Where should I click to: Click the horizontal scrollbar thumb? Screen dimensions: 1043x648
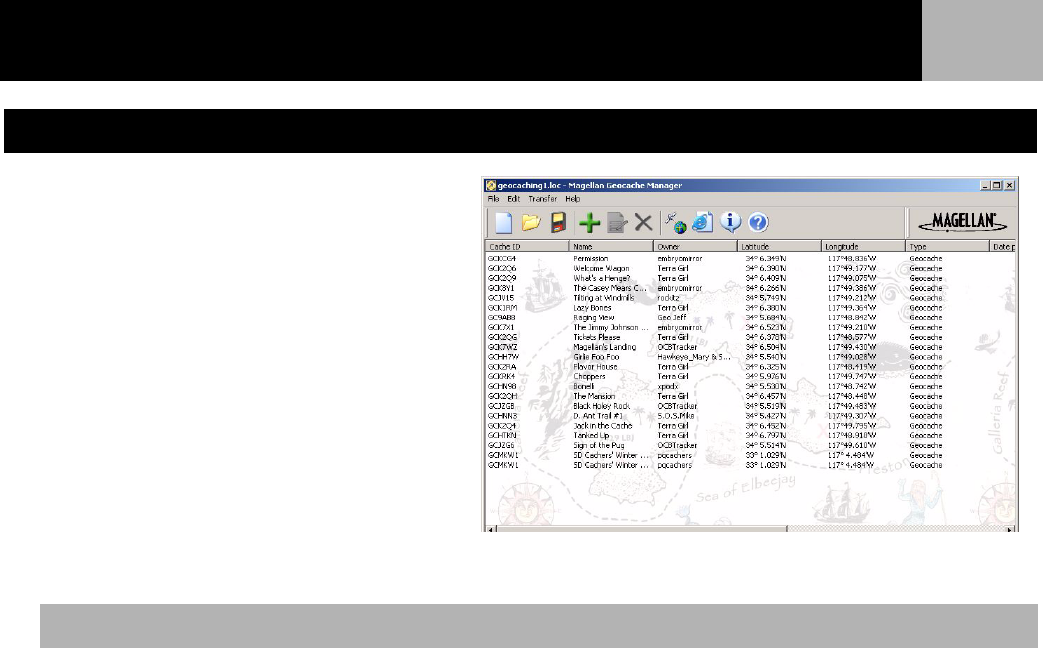pos(642,529)
